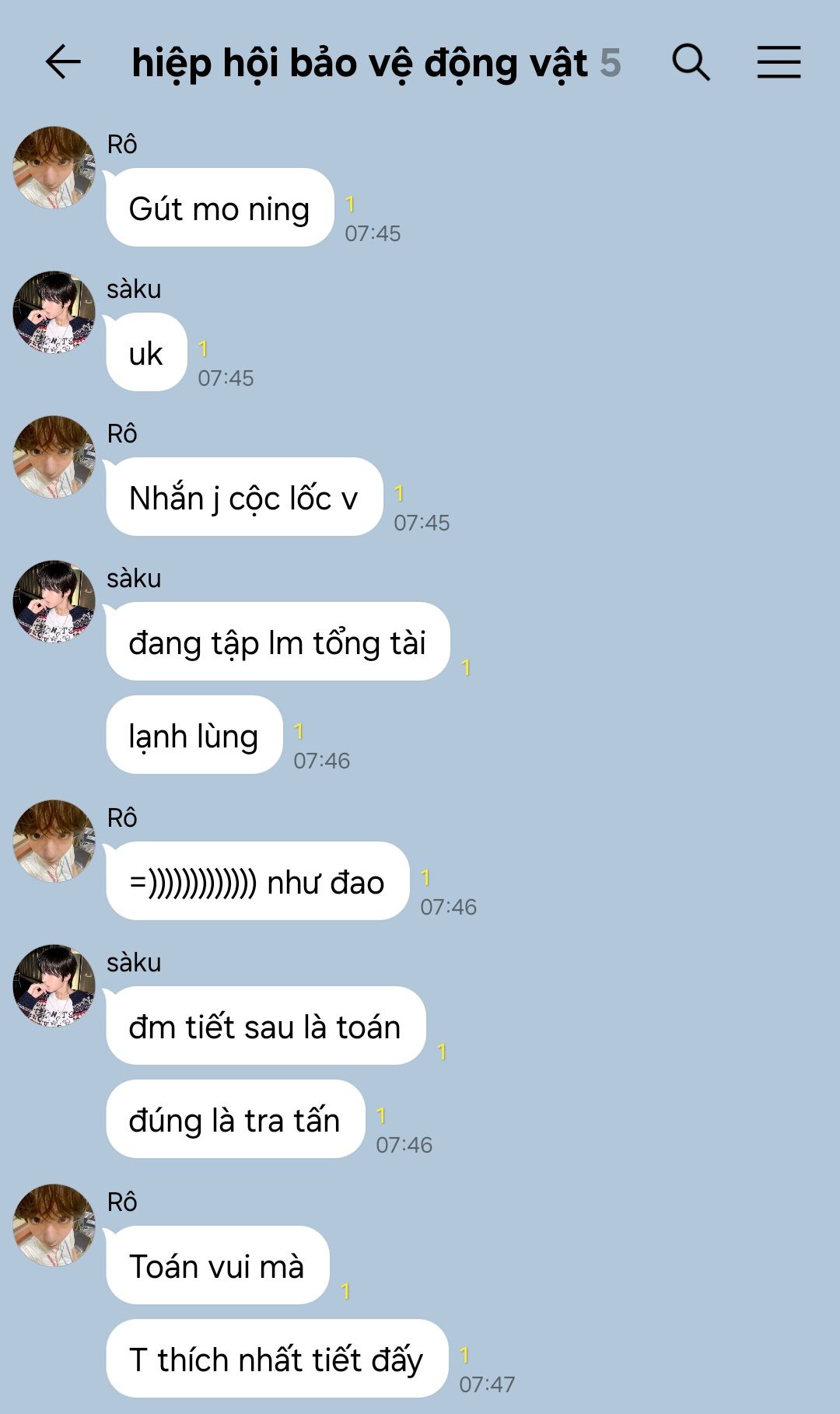Select the "T thích nhất tiết đấy" message
840x1414 pixels.
277,1359
